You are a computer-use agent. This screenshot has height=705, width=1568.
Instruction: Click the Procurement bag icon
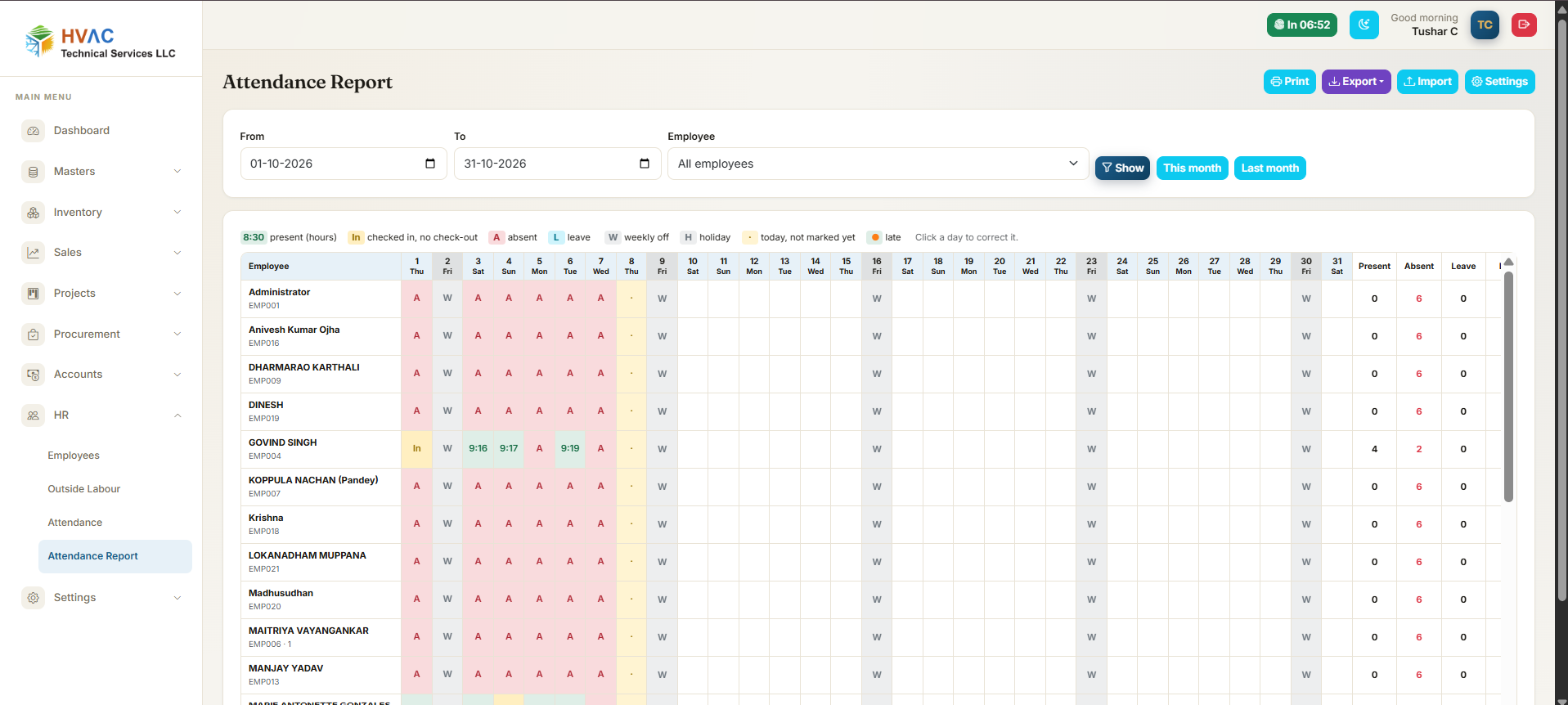pyautogui.click(x=33, y=335)
